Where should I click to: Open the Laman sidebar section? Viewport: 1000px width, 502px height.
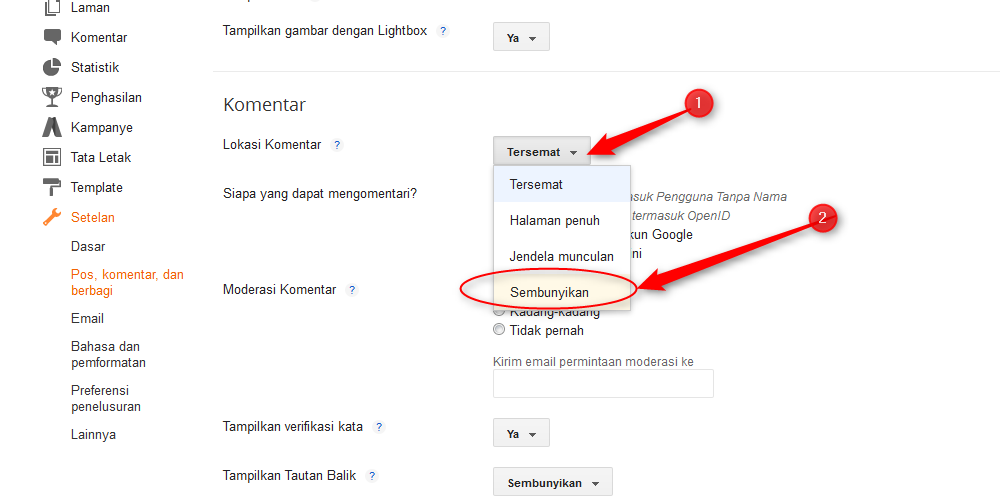coord(90,8)
